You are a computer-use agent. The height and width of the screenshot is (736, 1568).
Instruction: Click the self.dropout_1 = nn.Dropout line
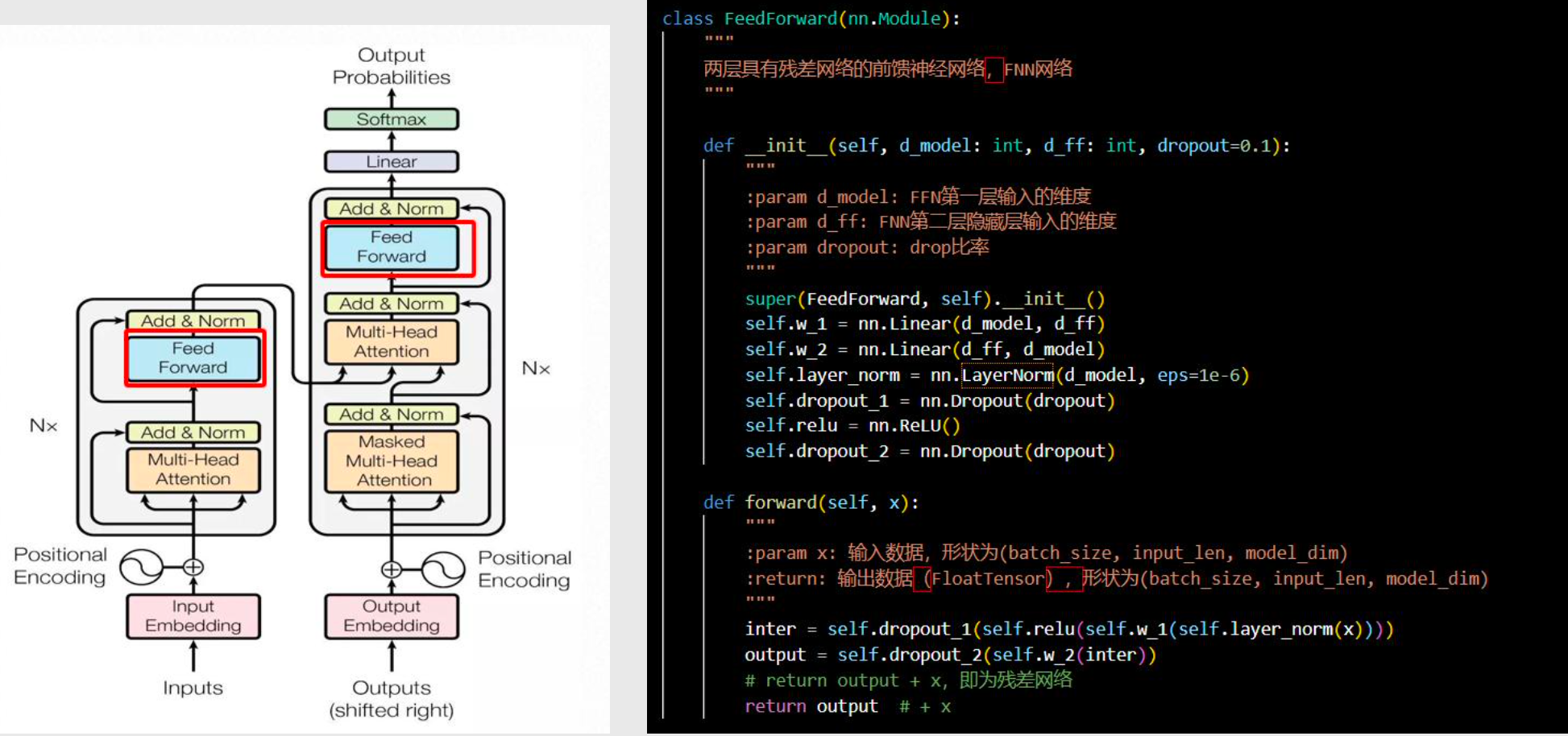point(930,401)
